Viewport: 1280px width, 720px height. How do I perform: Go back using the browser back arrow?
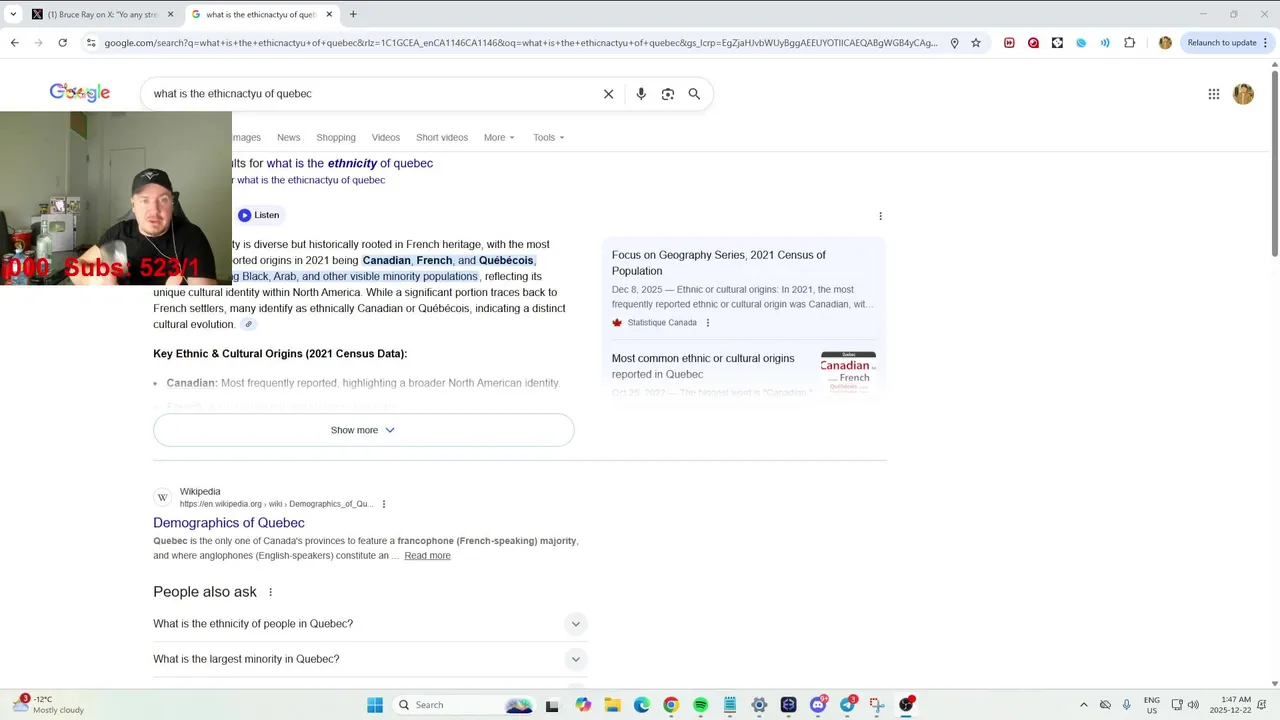click(x=14, y=43)
